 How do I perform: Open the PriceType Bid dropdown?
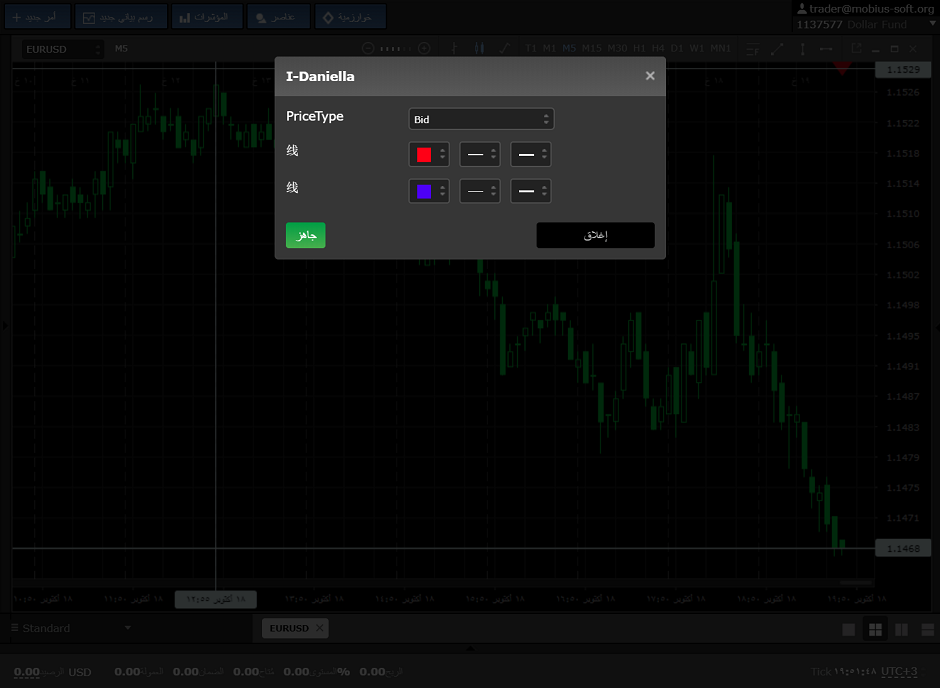481,119
